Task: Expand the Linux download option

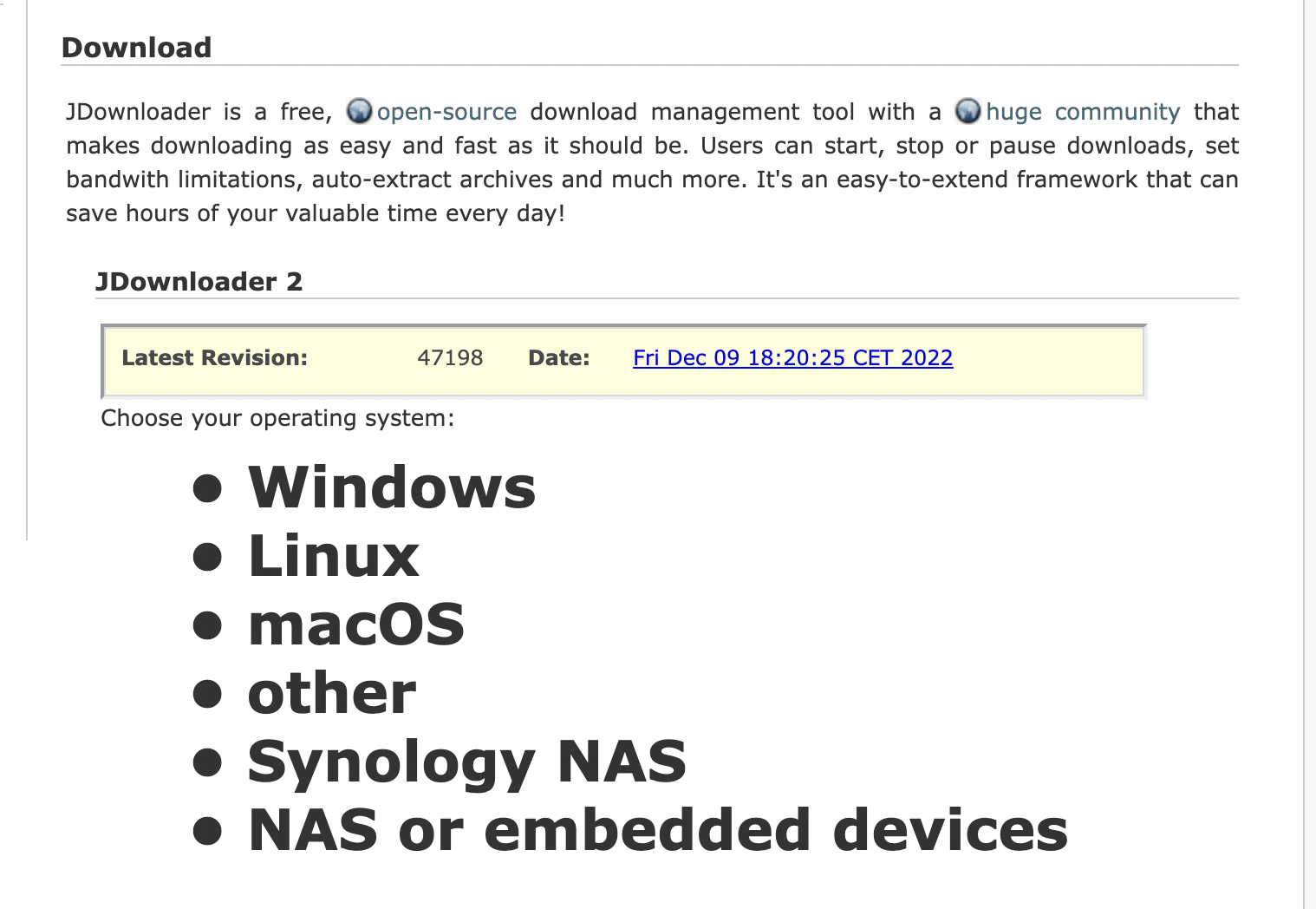Action: pyautogui.click(x=334, y=555)
